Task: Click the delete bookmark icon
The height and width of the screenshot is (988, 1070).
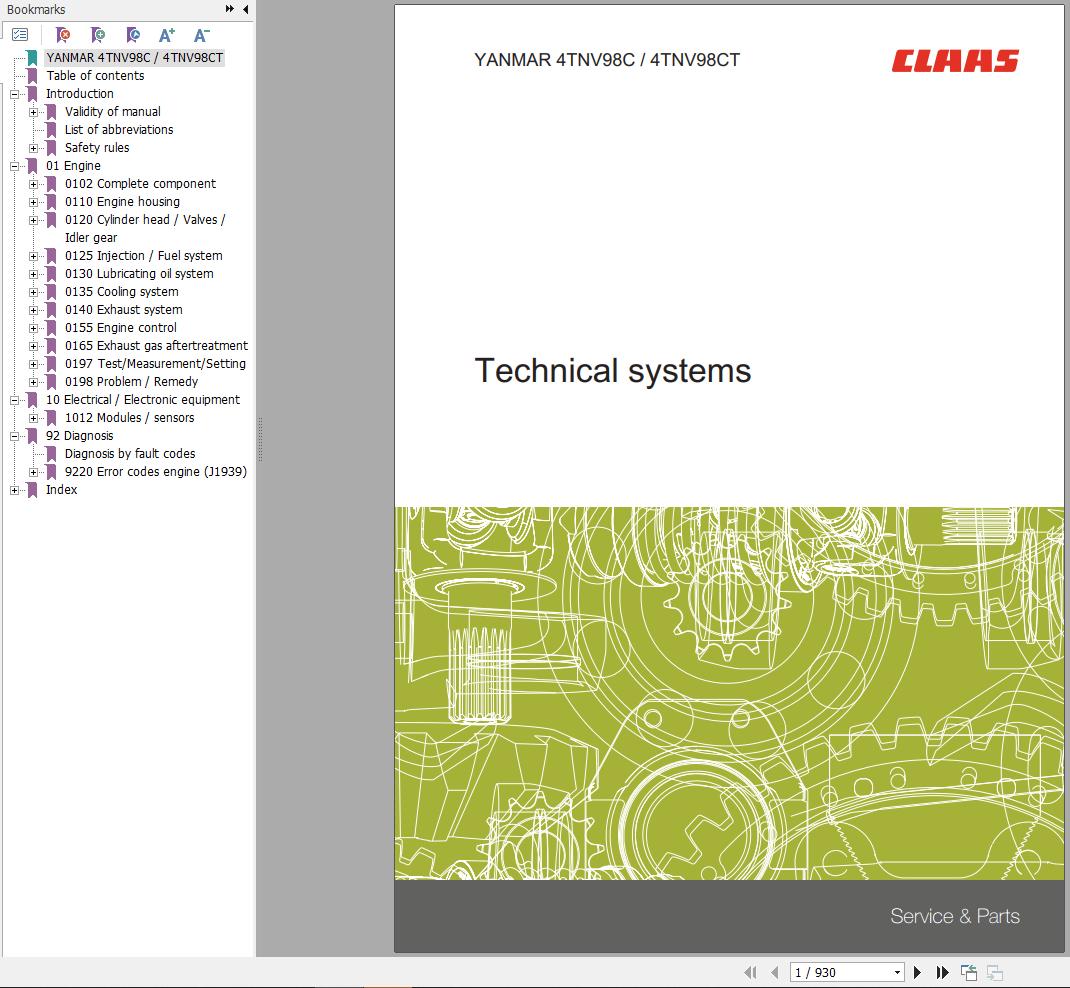Action: tap(63, 35)
